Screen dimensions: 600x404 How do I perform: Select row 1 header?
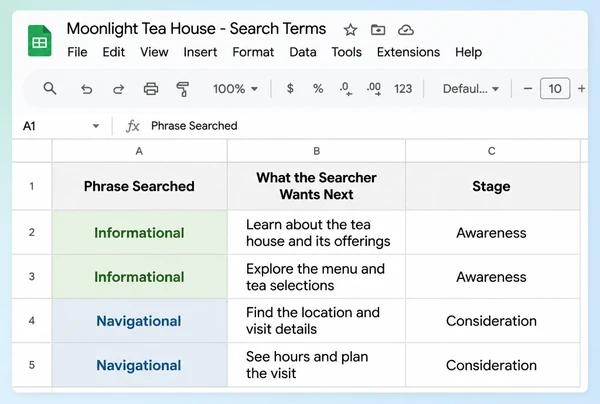point(32,186)
